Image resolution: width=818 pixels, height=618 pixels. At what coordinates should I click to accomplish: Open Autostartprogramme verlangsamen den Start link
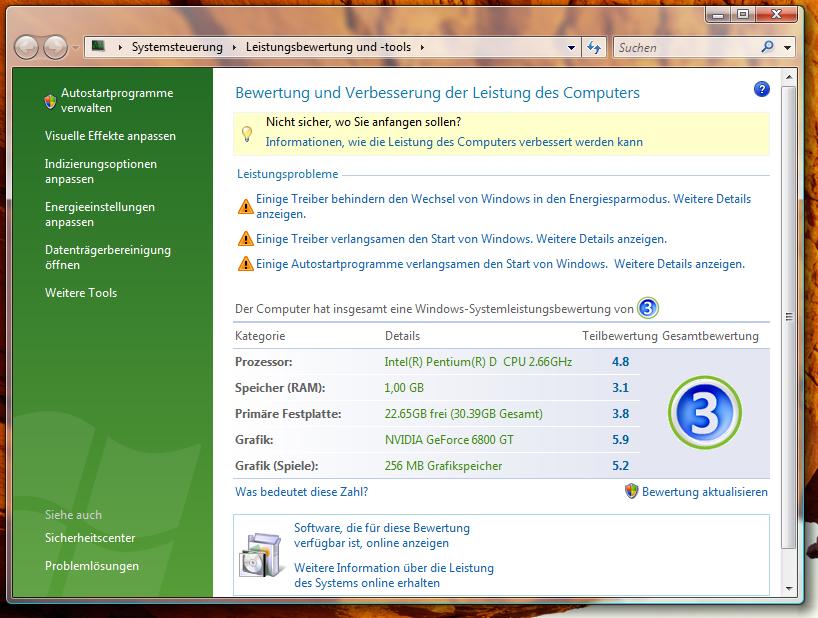click(x=500, y=264)
